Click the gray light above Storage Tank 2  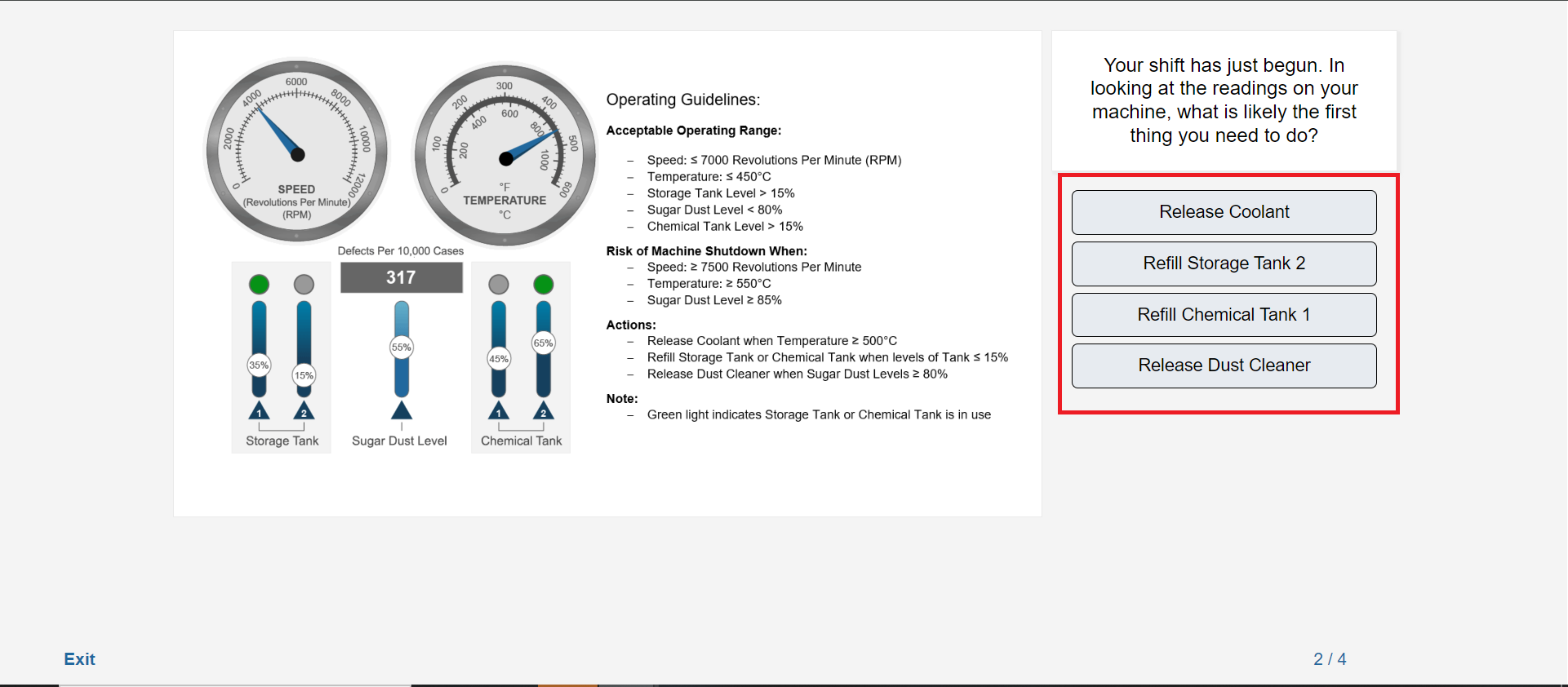pyautogui.click(x=304, y=284)
